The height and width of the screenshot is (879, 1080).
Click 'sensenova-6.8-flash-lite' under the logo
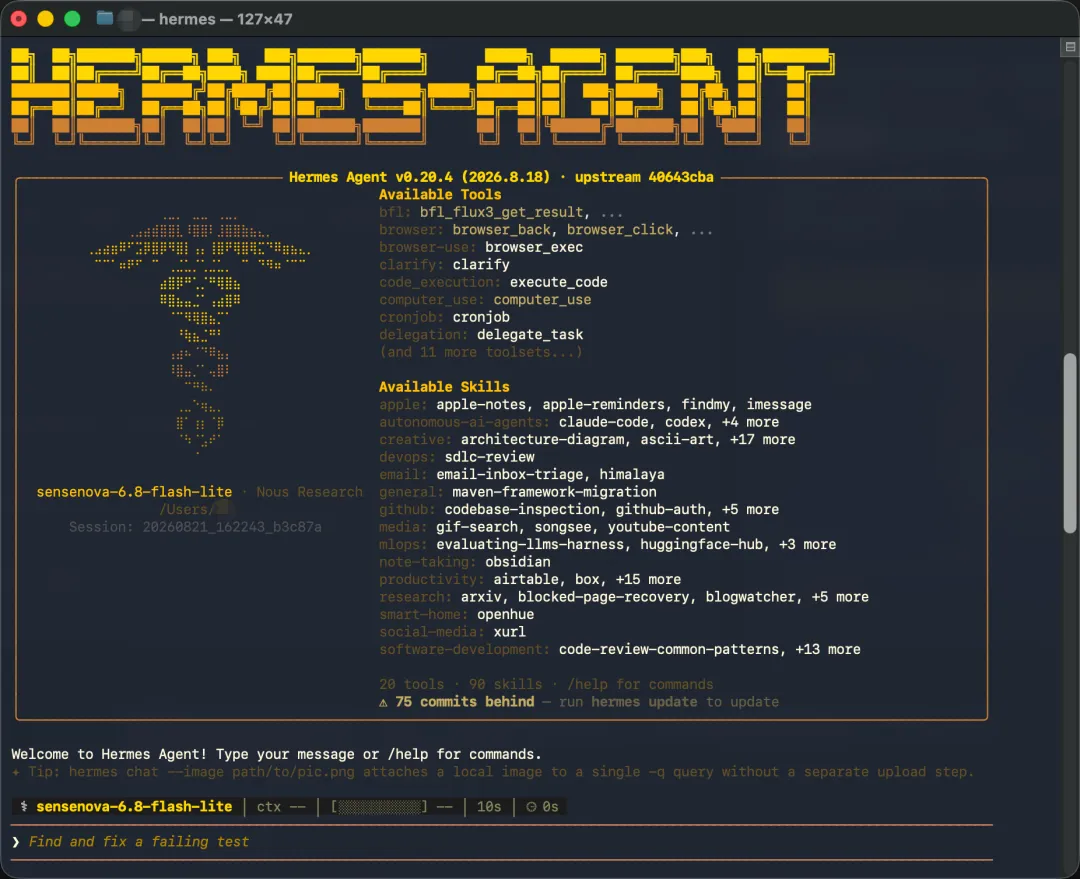click(134, 492)
